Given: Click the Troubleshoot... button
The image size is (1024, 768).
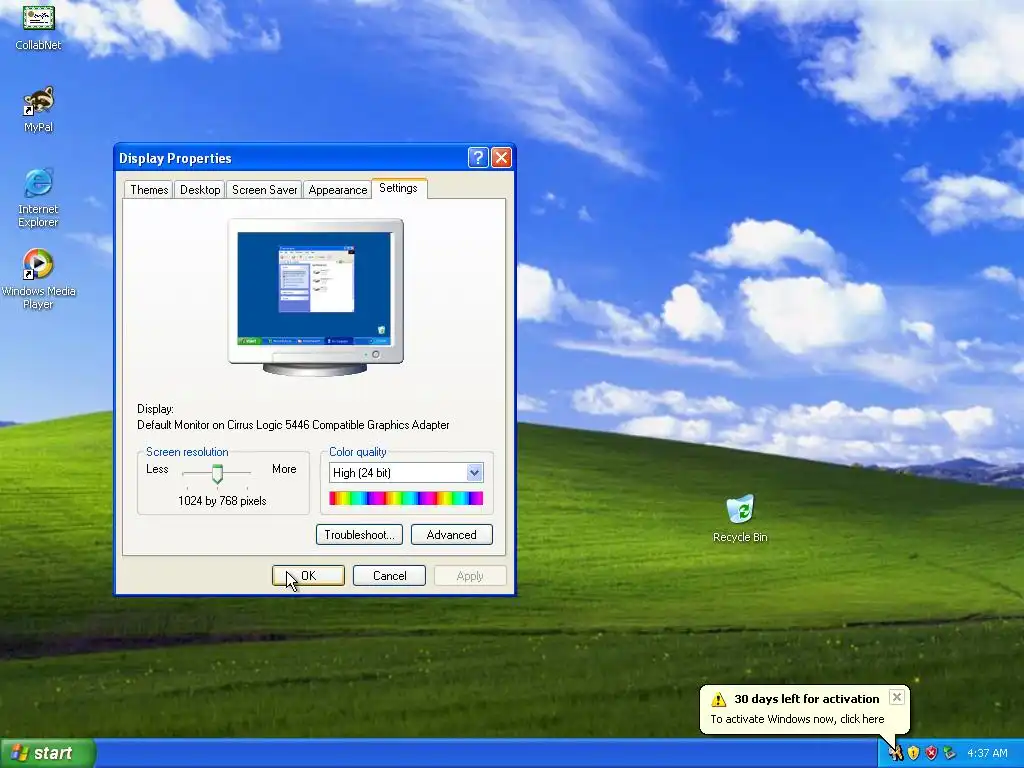Looking at the screenshot, I should (x=359, y=534).
